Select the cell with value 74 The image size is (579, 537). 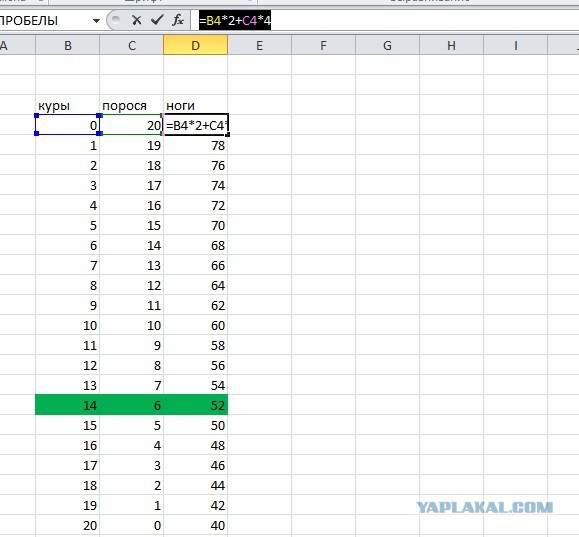click(196, 185)
